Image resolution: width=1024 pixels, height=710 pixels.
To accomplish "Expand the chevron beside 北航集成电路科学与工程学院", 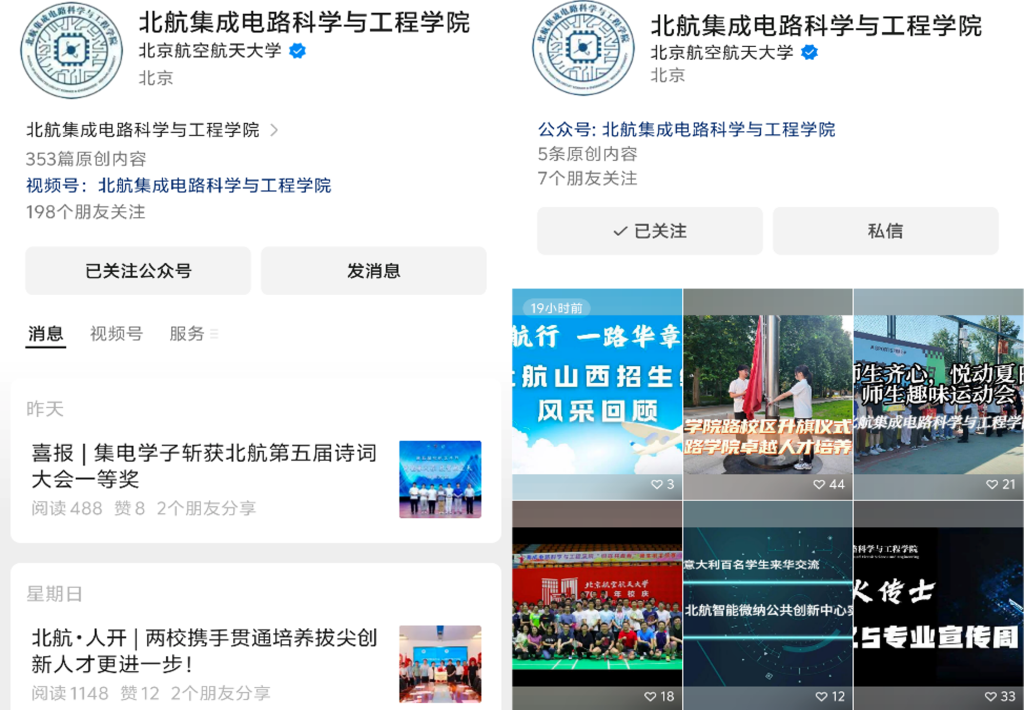I will pyautogui.click(x=275, y=130).
